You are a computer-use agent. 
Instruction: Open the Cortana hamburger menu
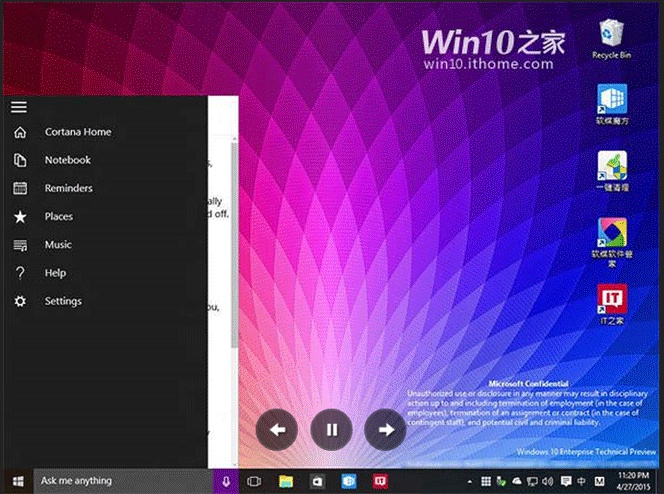(x=19, y=107)
